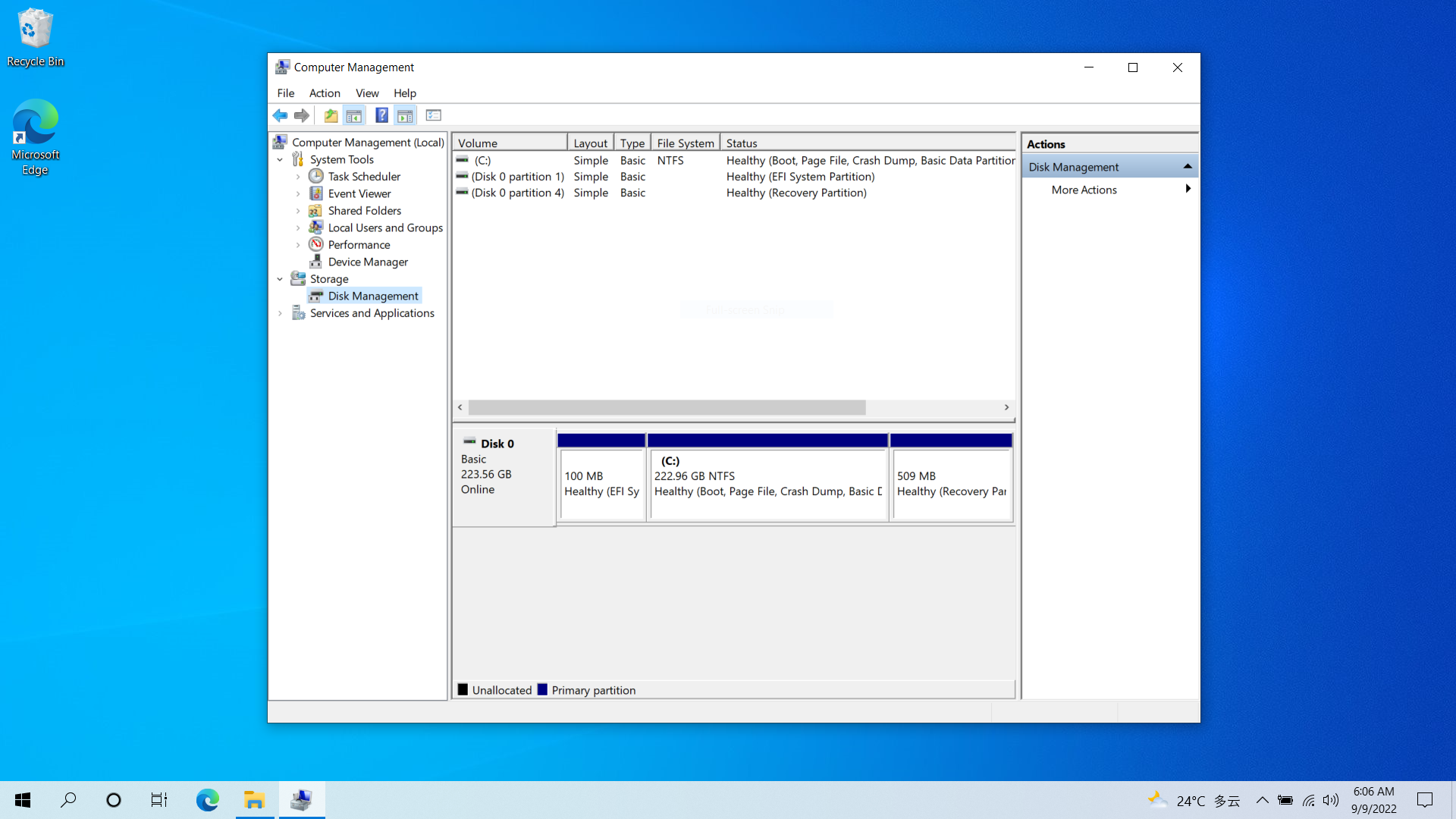
Task: Open File Explorer from the taskbar
Action: tap(254, 800)
